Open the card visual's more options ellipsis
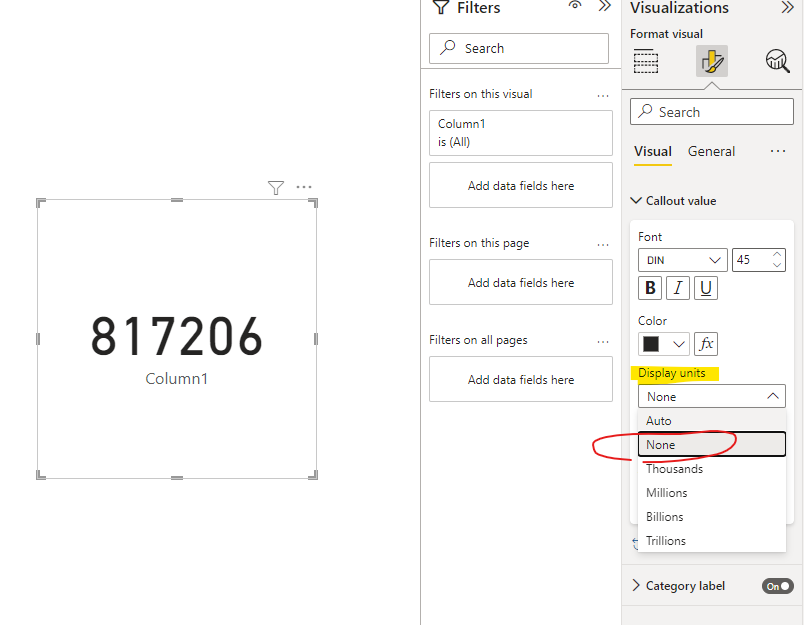 click(x=304, y=187)
